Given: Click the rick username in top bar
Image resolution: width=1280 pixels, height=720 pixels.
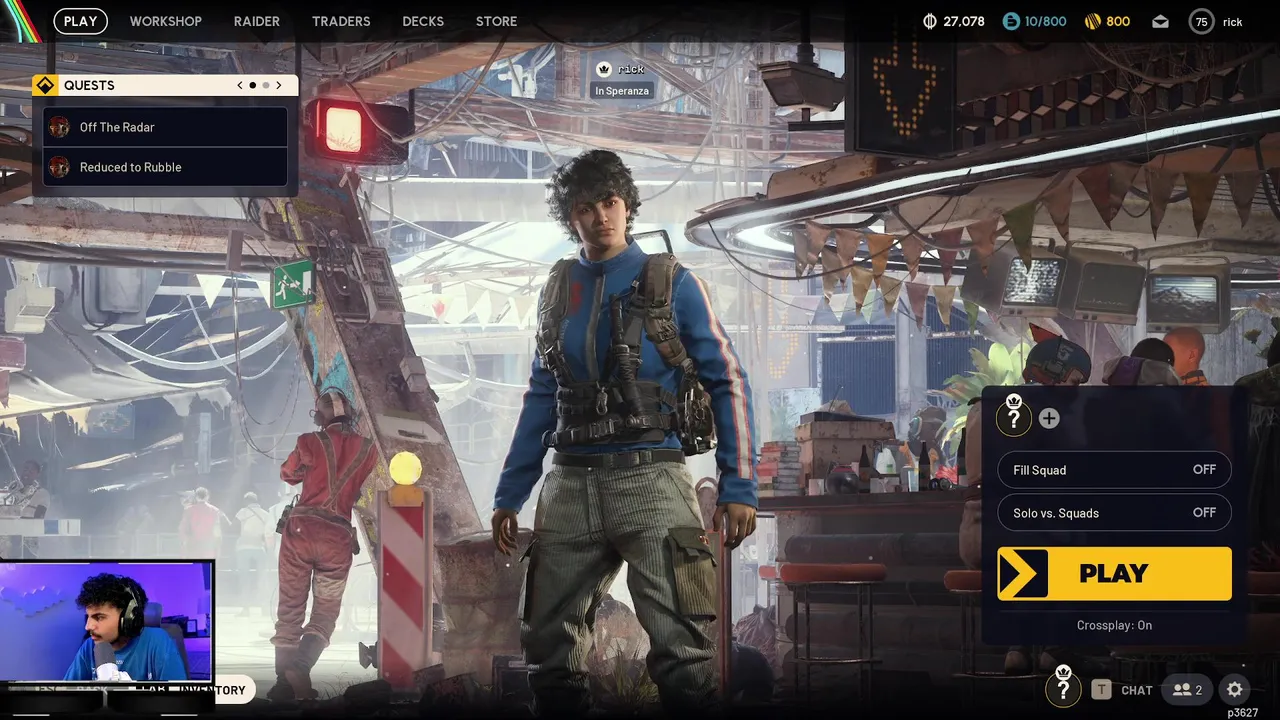Looking at the screenshot, I should coord(1232,22).
